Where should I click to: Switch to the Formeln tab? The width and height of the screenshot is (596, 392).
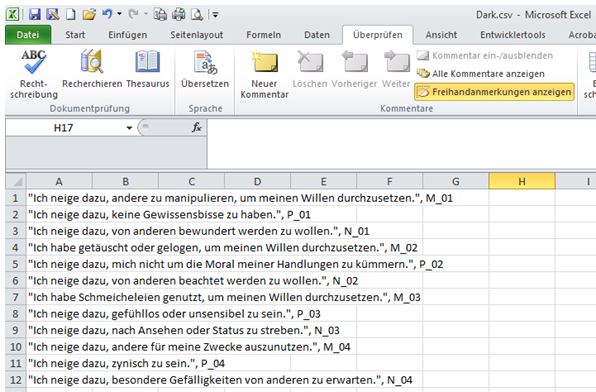263,35
